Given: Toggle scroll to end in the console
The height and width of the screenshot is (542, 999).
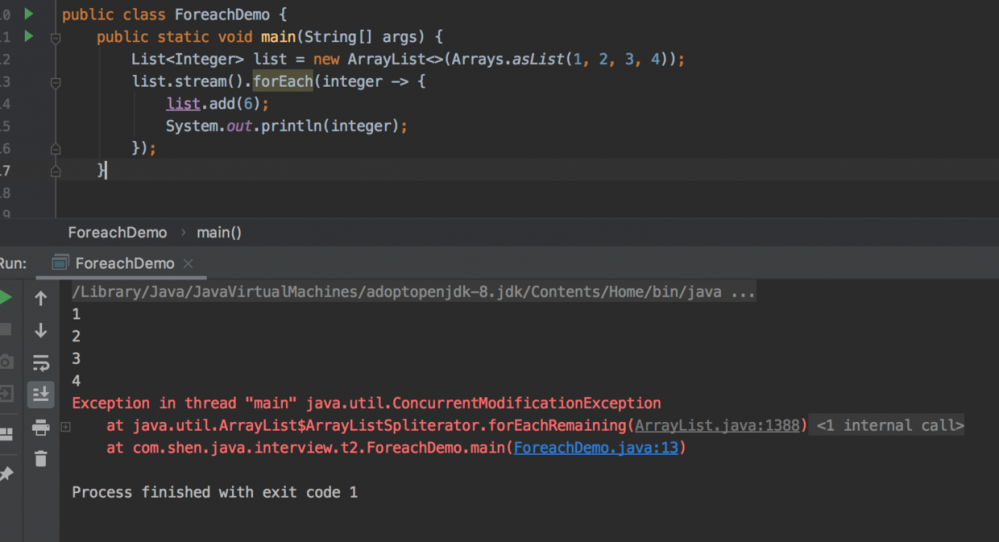Looking at the screenshot, I should pos(41,394).
